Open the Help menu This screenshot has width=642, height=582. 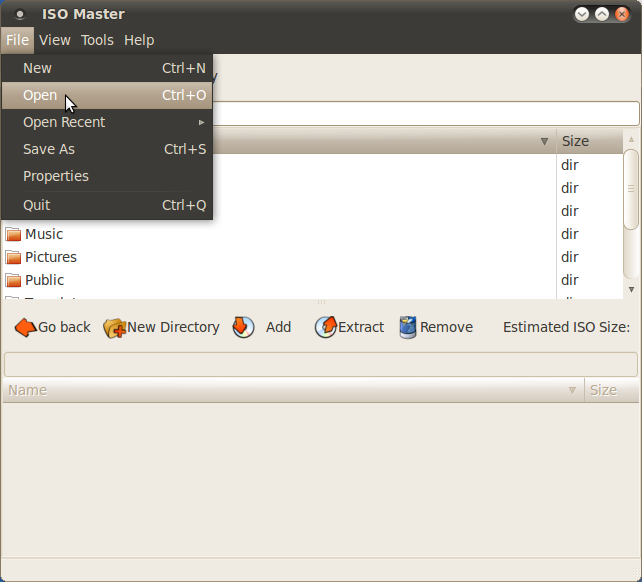(139, 40)
